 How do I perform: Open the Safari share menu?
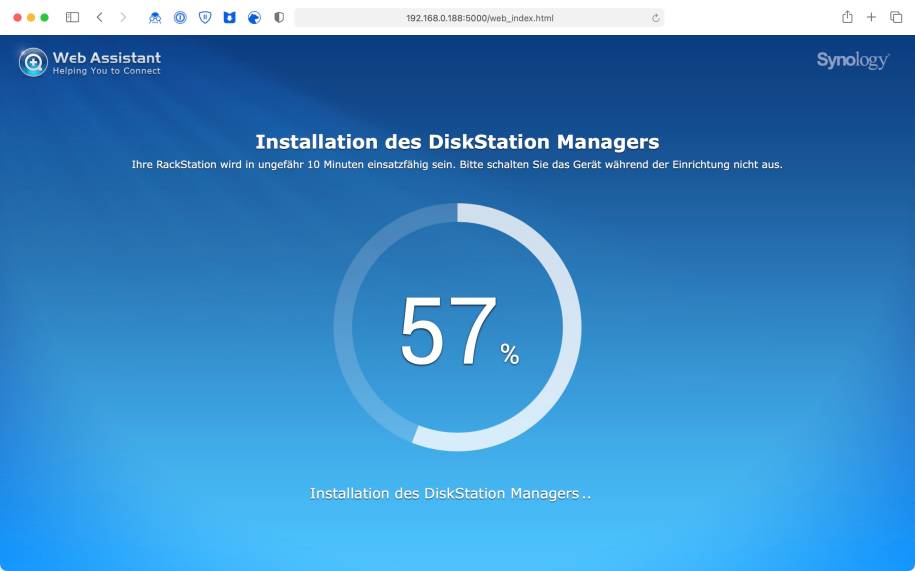[x=847, y=17]
